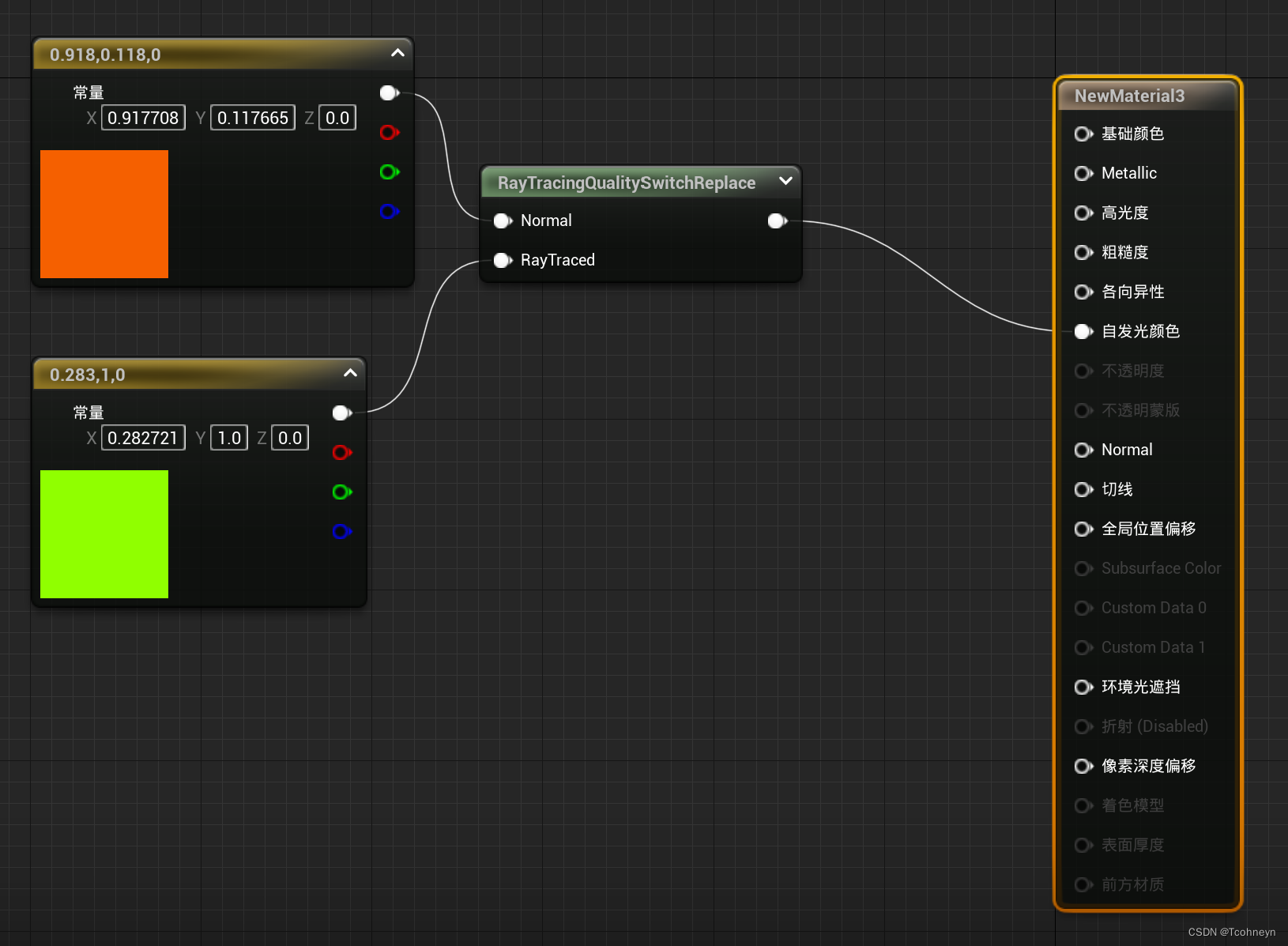
Task: Click the Custom Data 0 disabled pin
Action: pyautogui.click(x=1084, y=609)
